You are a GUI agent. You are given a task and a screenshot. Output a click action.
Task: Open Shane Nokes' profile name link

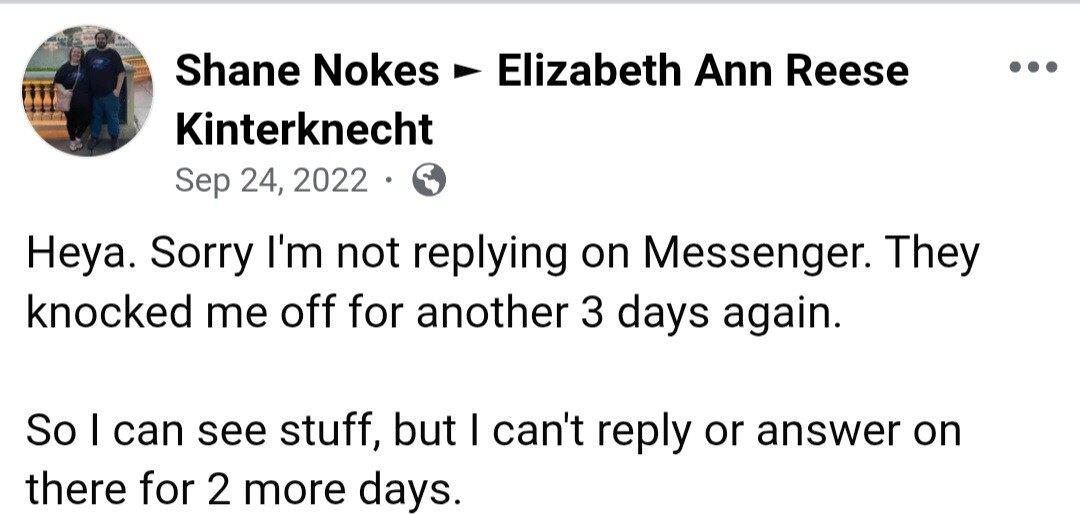coord(307,71)
